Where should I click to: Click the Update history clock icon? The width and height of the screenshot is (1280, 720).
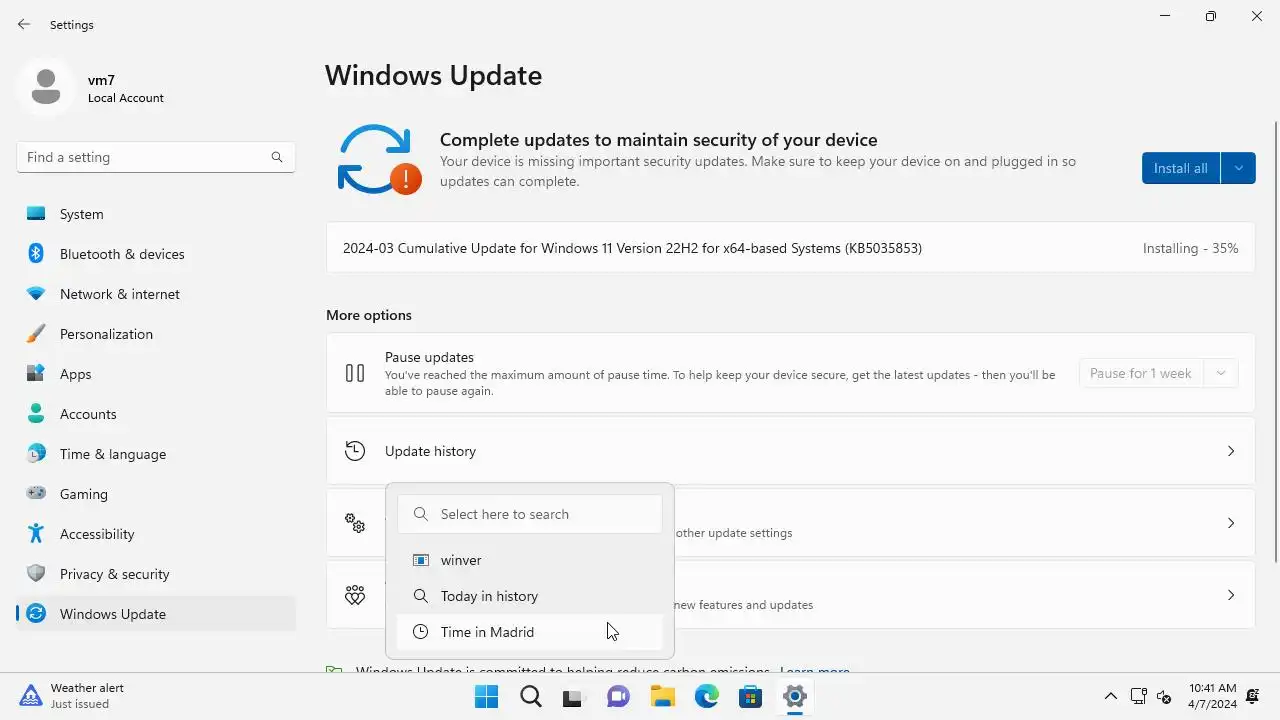(355, 451)
